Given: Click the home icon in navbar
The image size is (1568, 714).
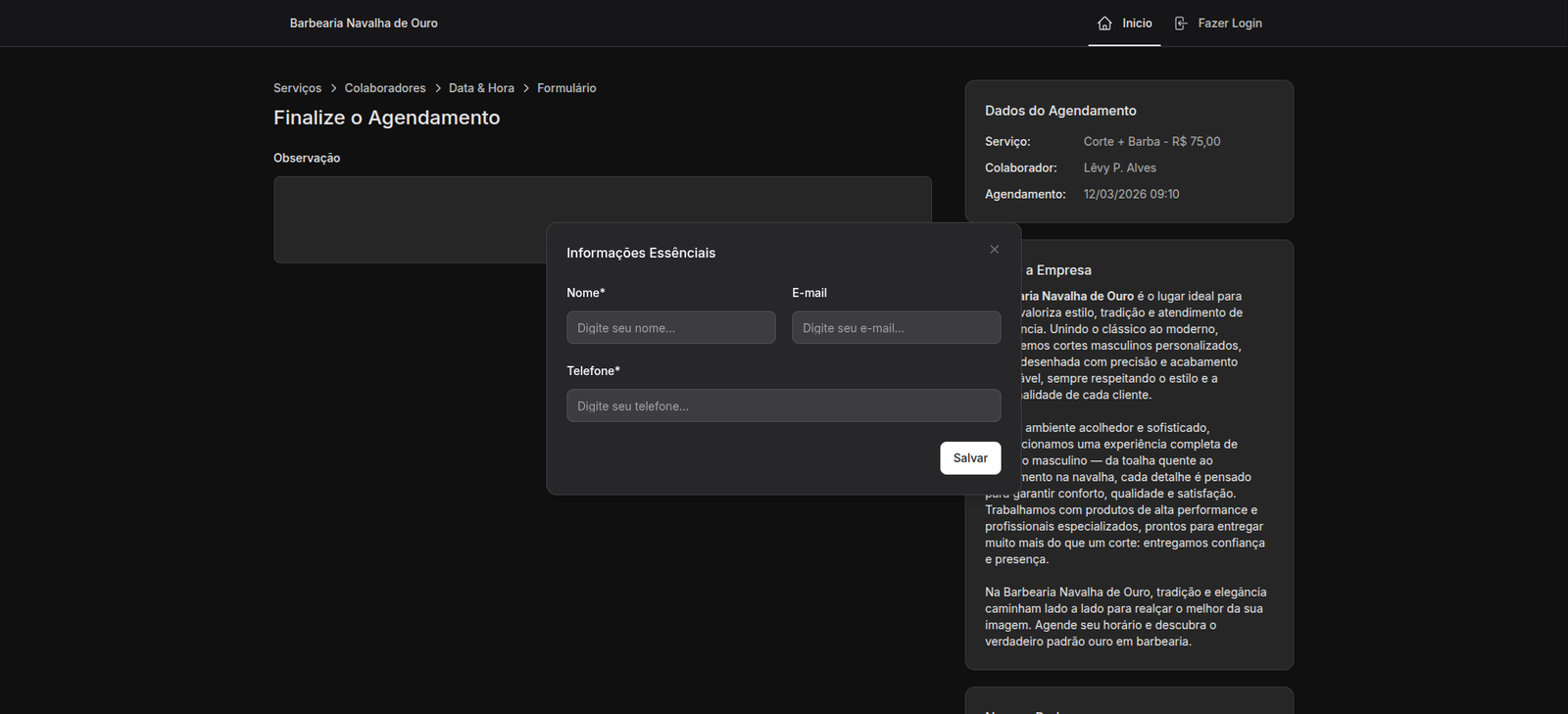Looking at the screenshot, I should coord(1104,24).
